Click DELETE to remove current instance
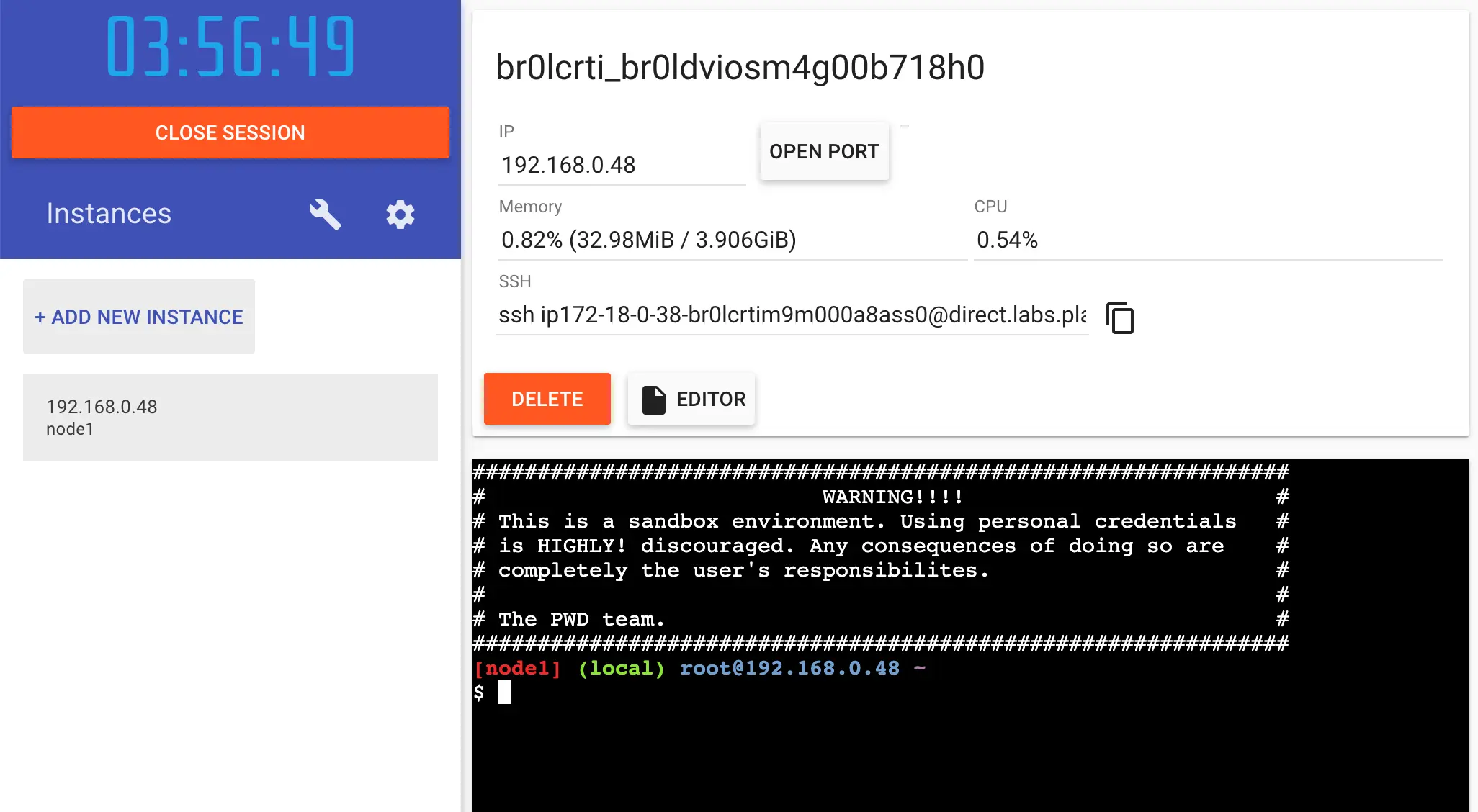Viewport: 1478px width, 812px height. [x=547, y=398]
